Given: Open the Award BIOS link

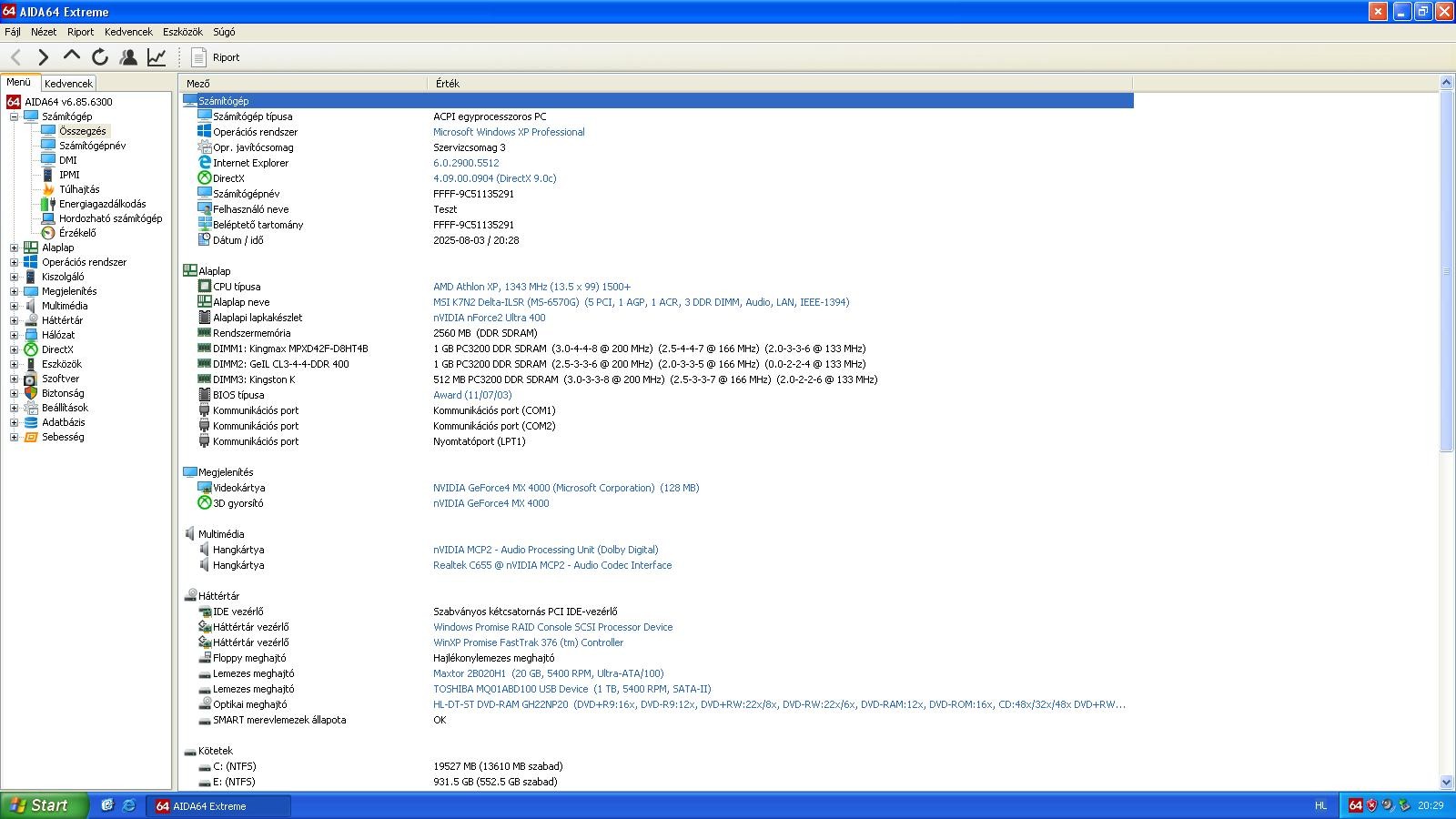Looking at the screenshot, I should coord(472,395).
